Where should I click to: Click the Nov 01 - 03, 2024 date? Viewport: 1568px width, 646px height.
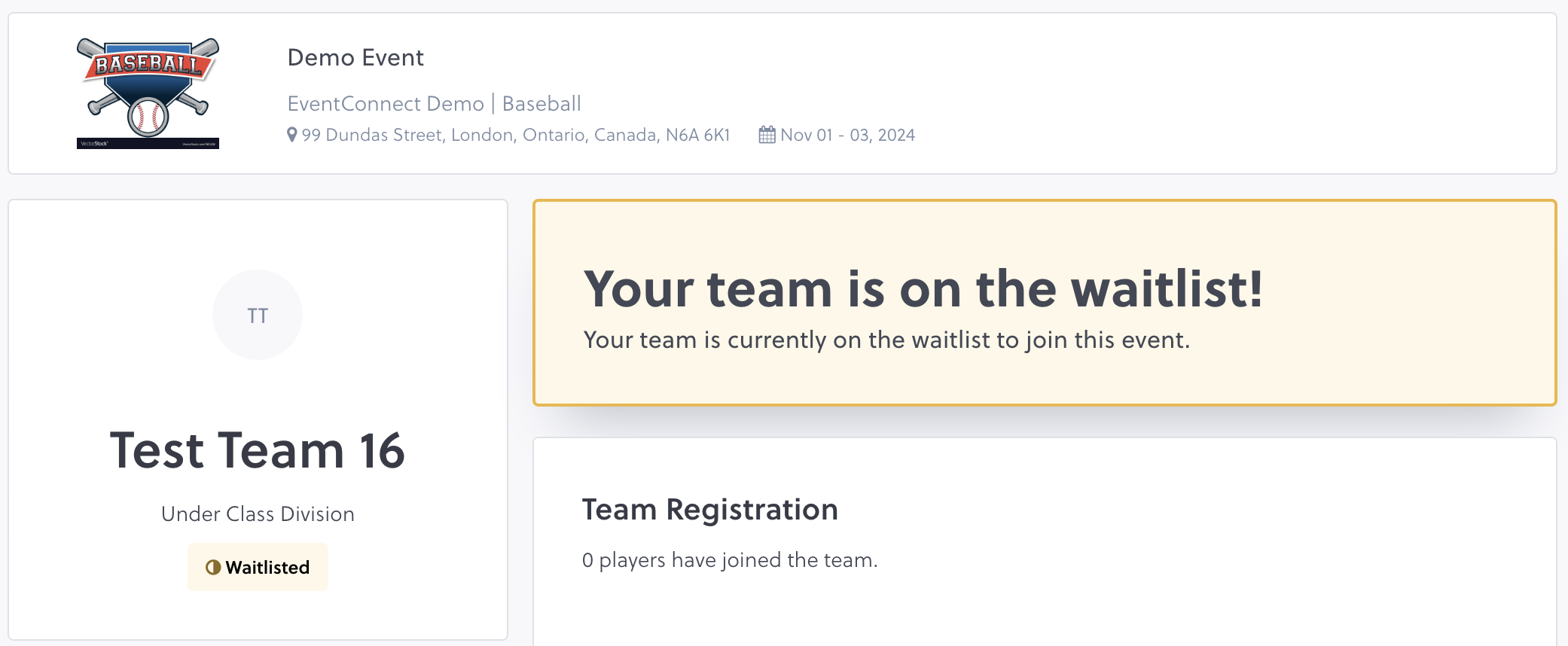pyautogui.click(x=847, y=135)
